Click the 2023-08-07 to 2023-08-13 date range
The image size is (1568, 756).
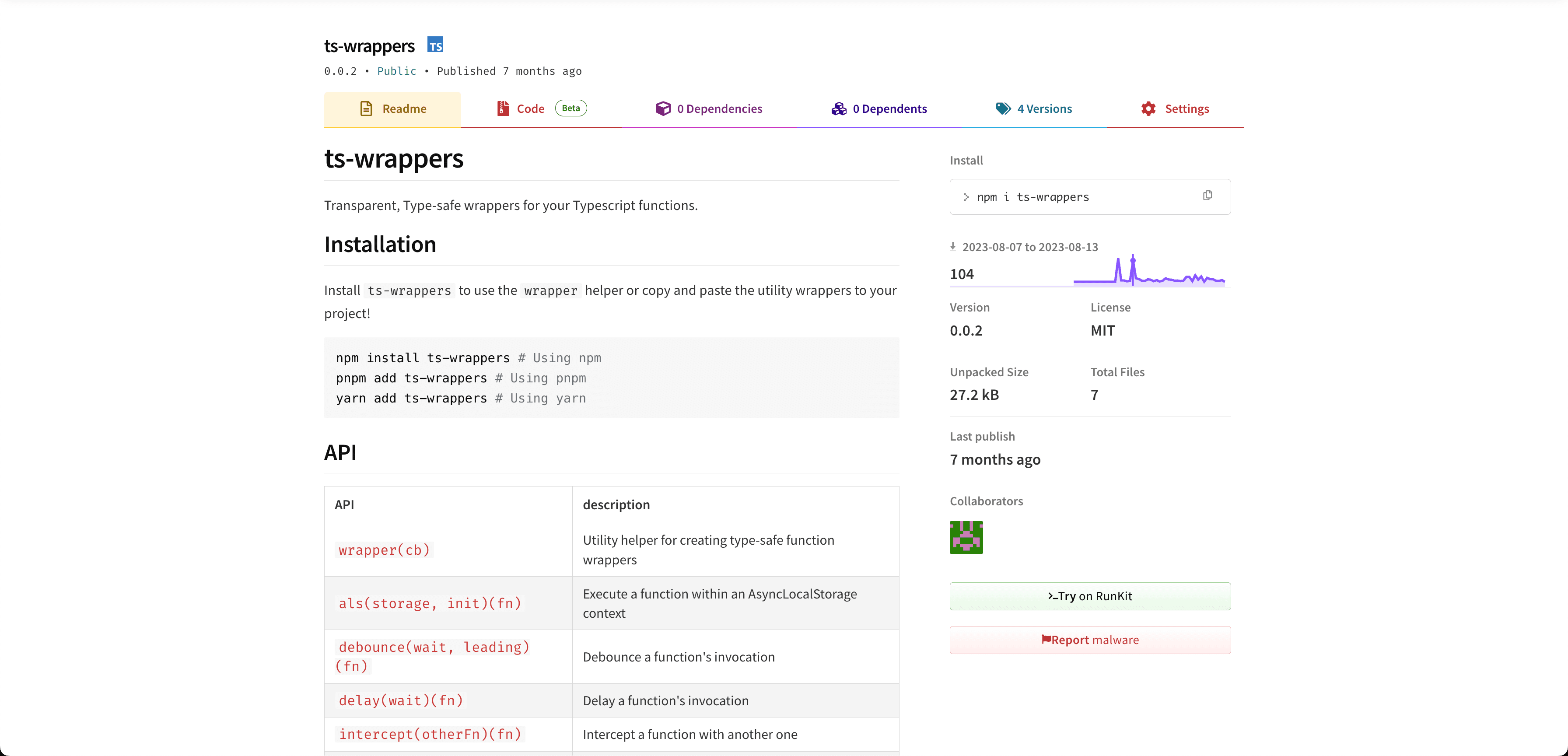(x=1030, y=247)
